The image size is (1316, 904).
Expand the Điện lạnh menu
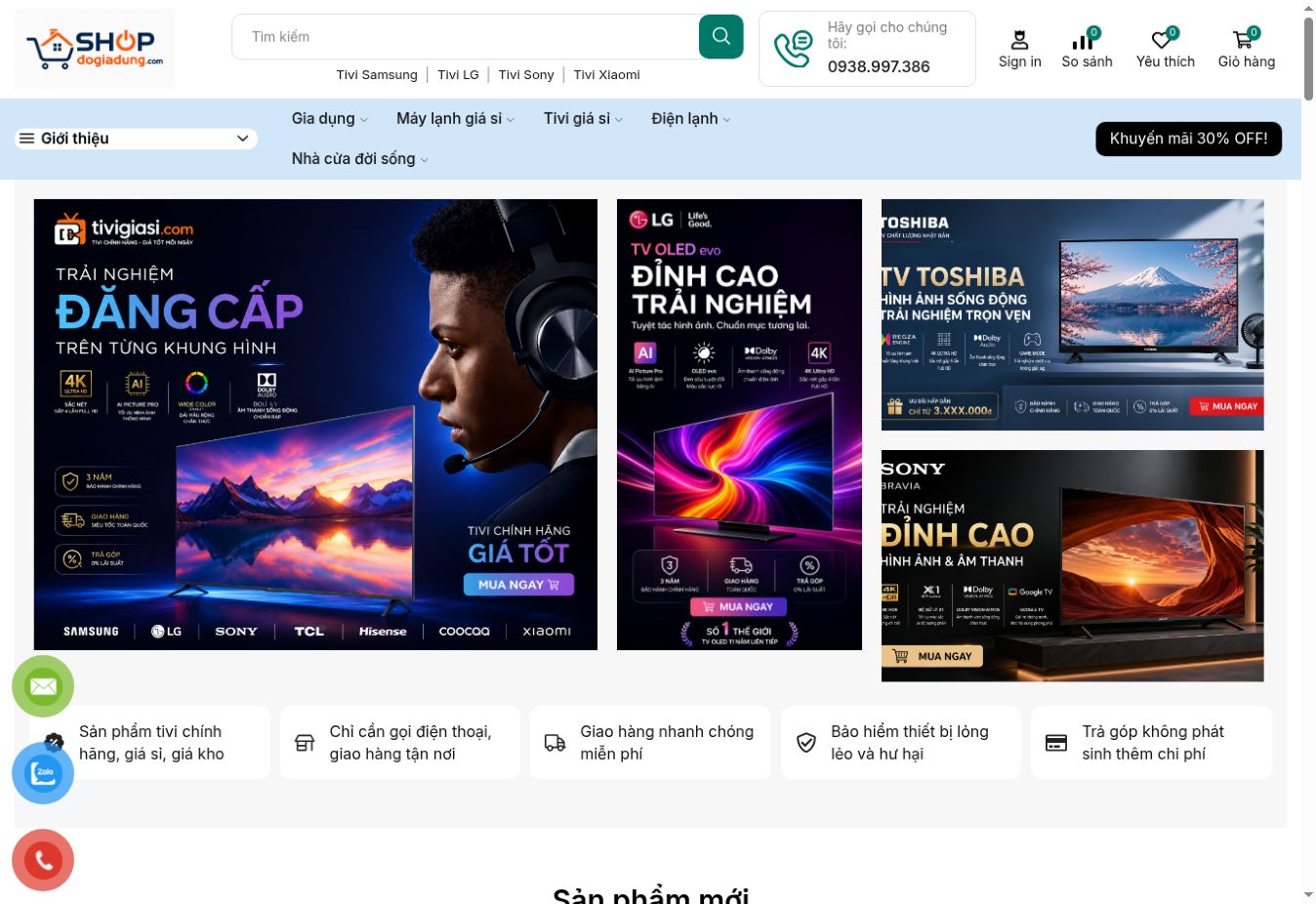point(690,118)
